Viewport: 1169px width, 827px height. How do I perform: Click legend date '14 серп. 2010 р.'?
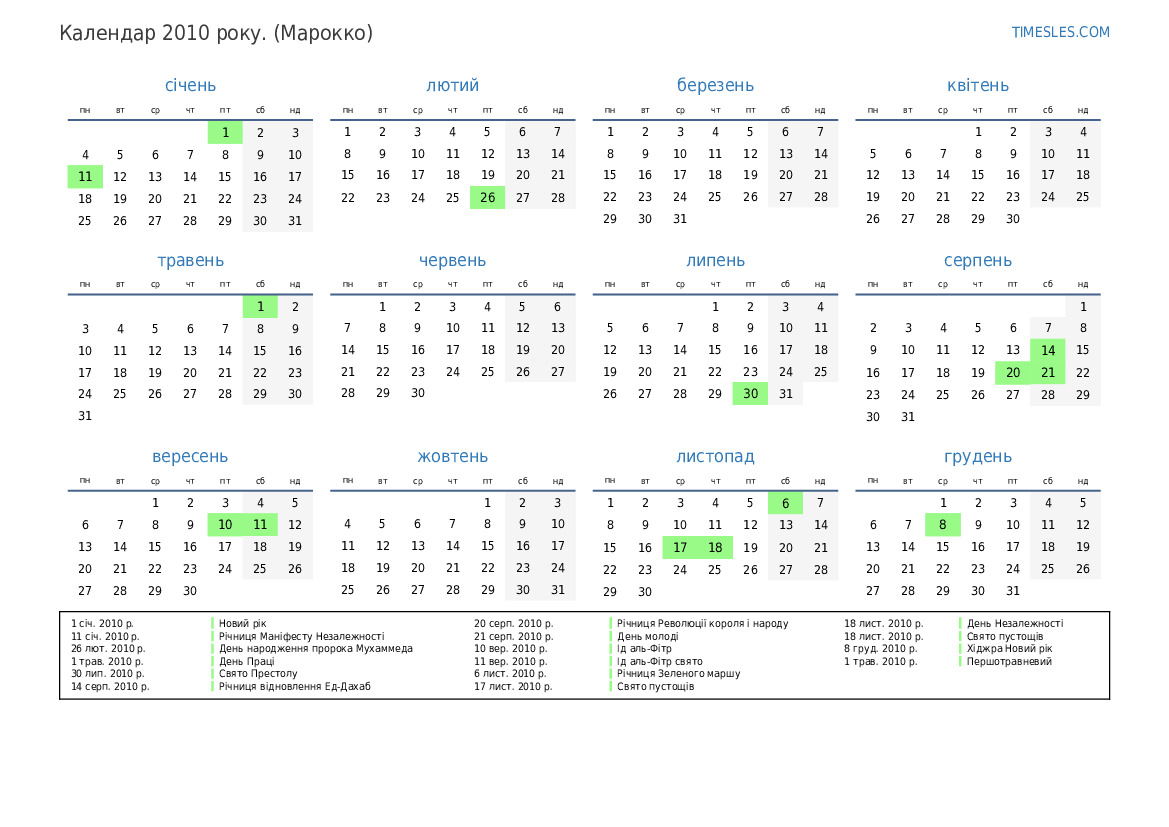click(x=110, y=686)
